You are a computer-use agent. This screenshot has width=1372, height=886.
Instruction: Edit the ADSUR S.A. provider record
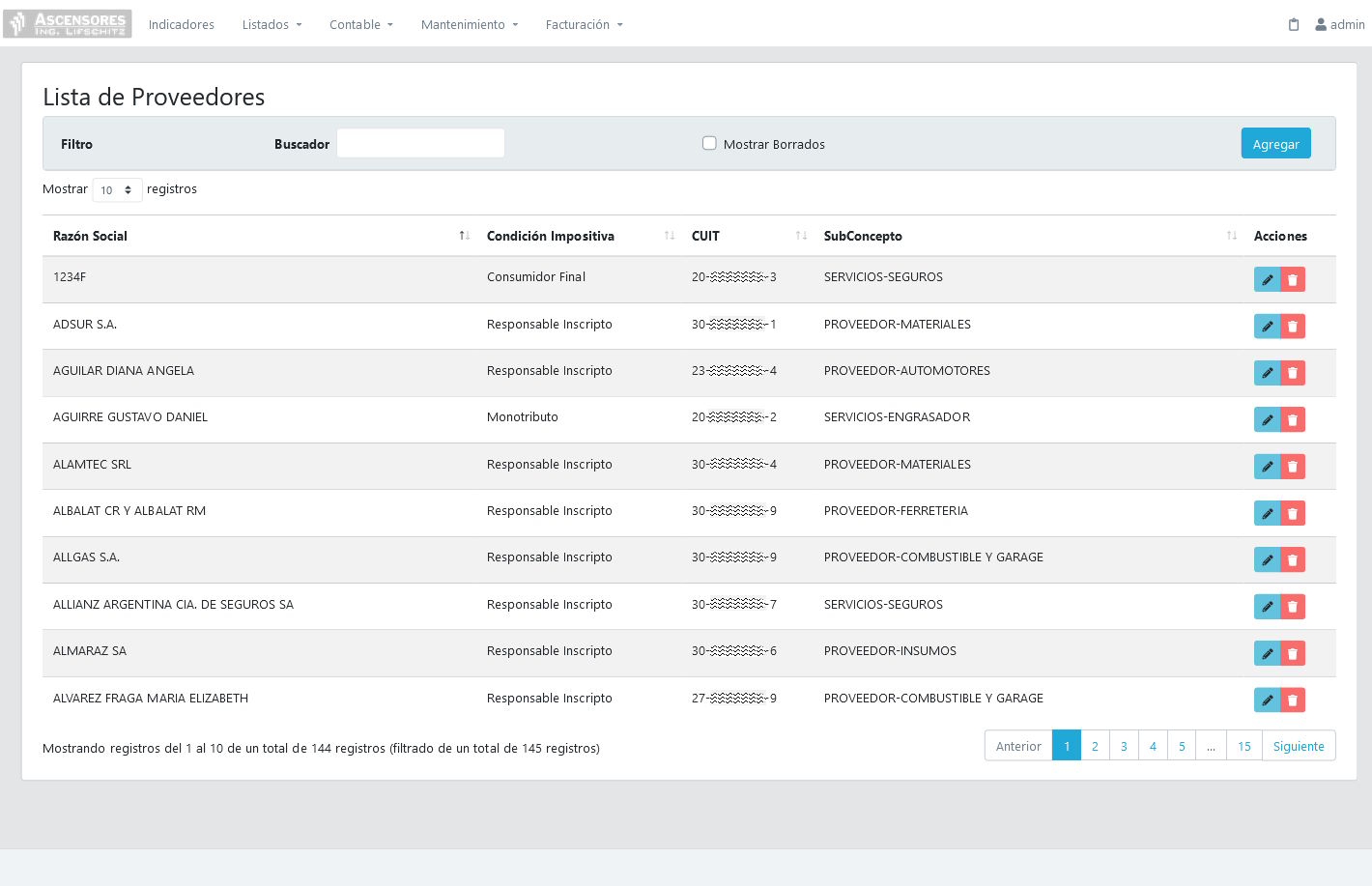pos(1267,327)
